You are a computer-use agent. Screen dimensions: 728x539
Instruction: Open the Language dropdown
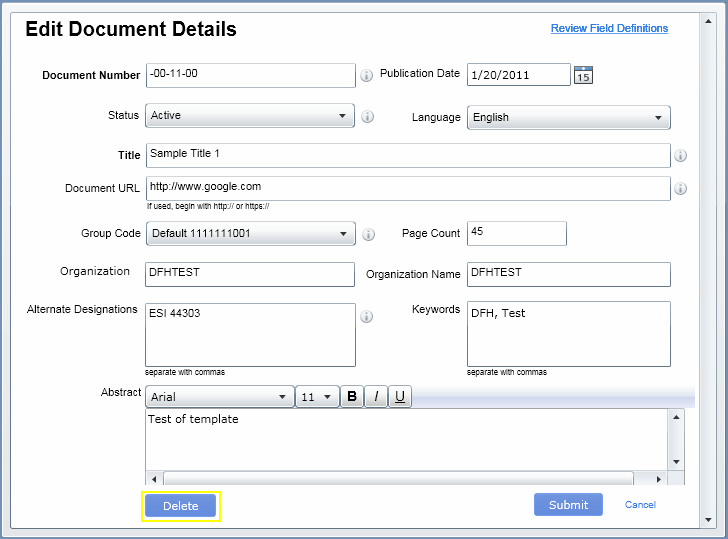[x=568, y=117]
